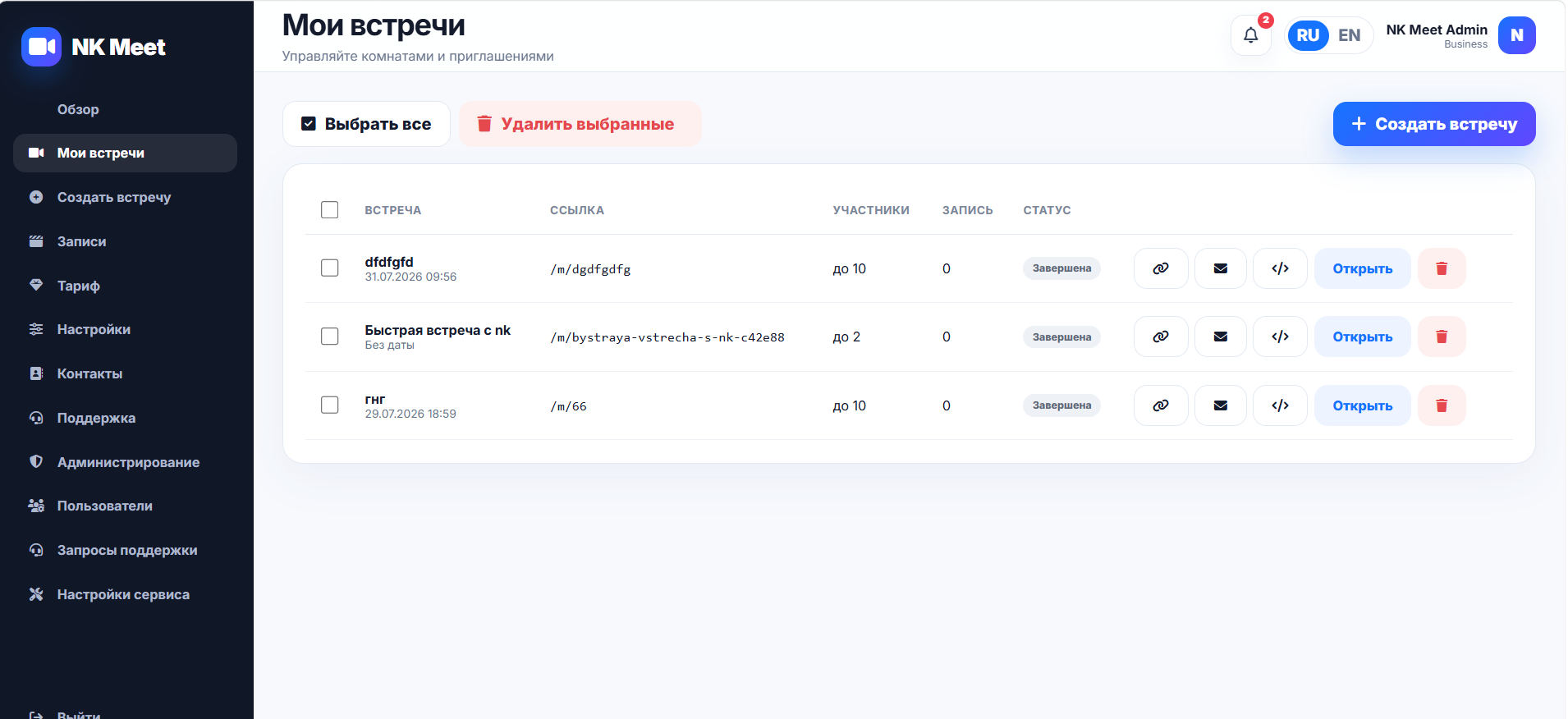The height and width of the screenshot is (719, 1568).
Task: Click the sliders icon beside Настройки
Action: point(36,329)
